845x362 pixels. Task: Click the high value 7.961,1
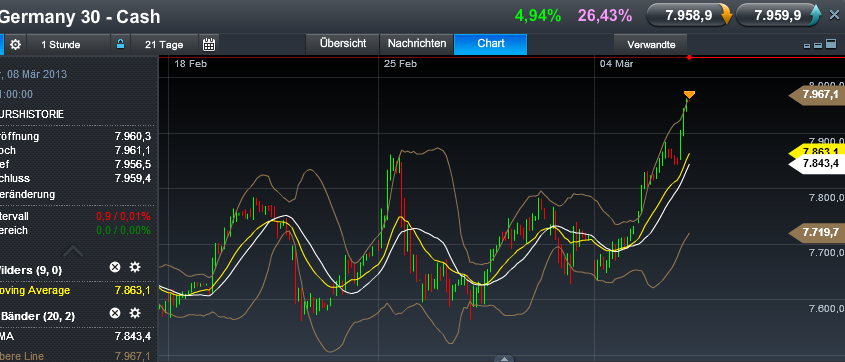tap(132, 150)
